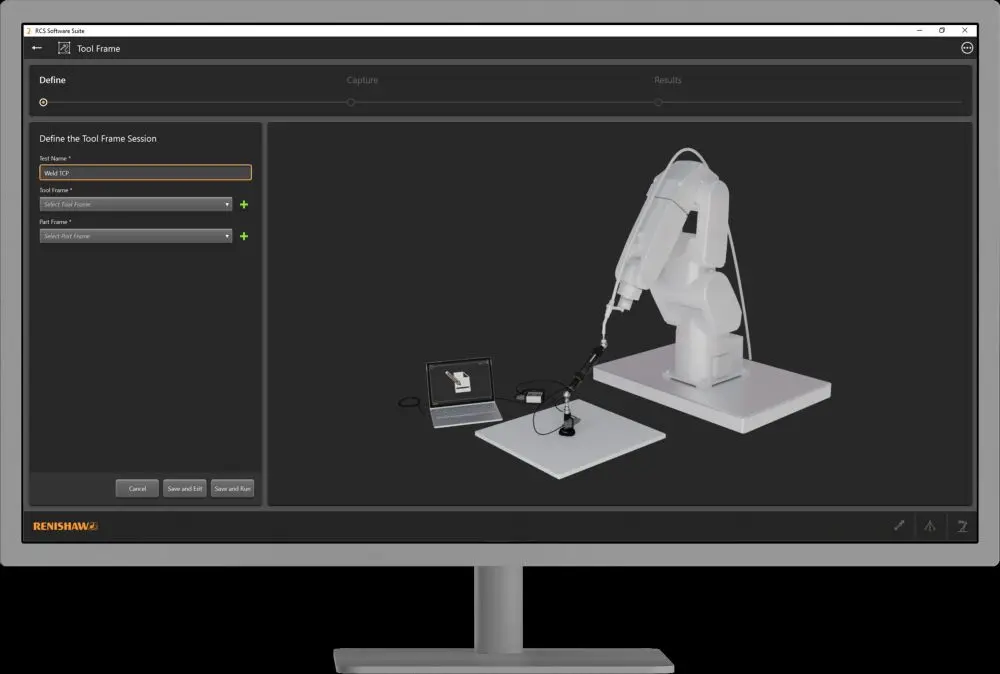
Task: Click the back arrow in the header
Action: click(37, 48)
